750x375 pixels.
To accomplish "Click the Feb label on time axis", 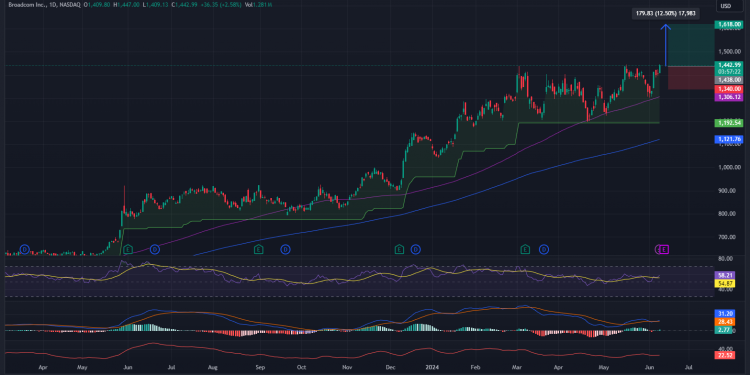I will pyautogui.click(x=474, y=368).
